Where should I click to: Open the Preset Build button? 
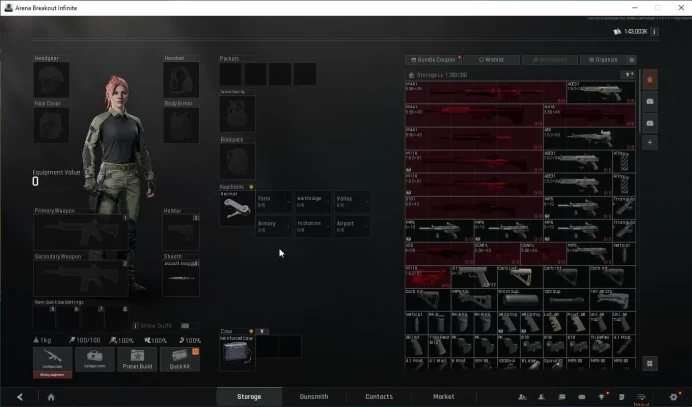pyautogui.click(x=137, y=359)
